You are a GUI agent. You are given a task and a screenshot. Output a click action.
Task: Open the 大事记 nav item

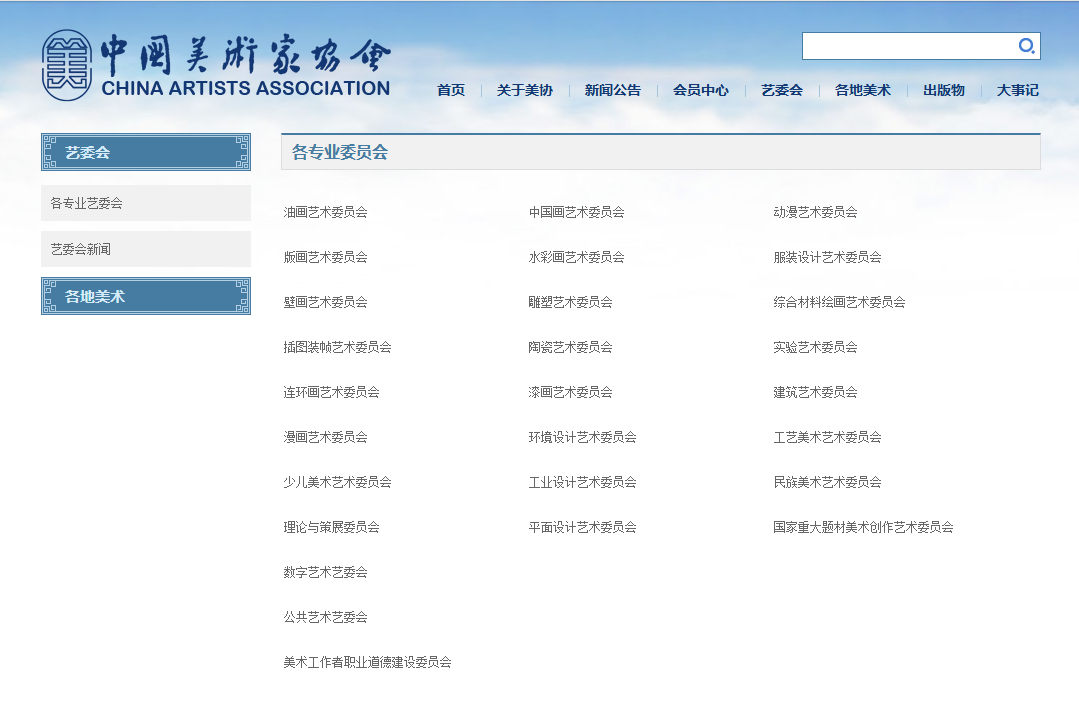pos(1017,90)
